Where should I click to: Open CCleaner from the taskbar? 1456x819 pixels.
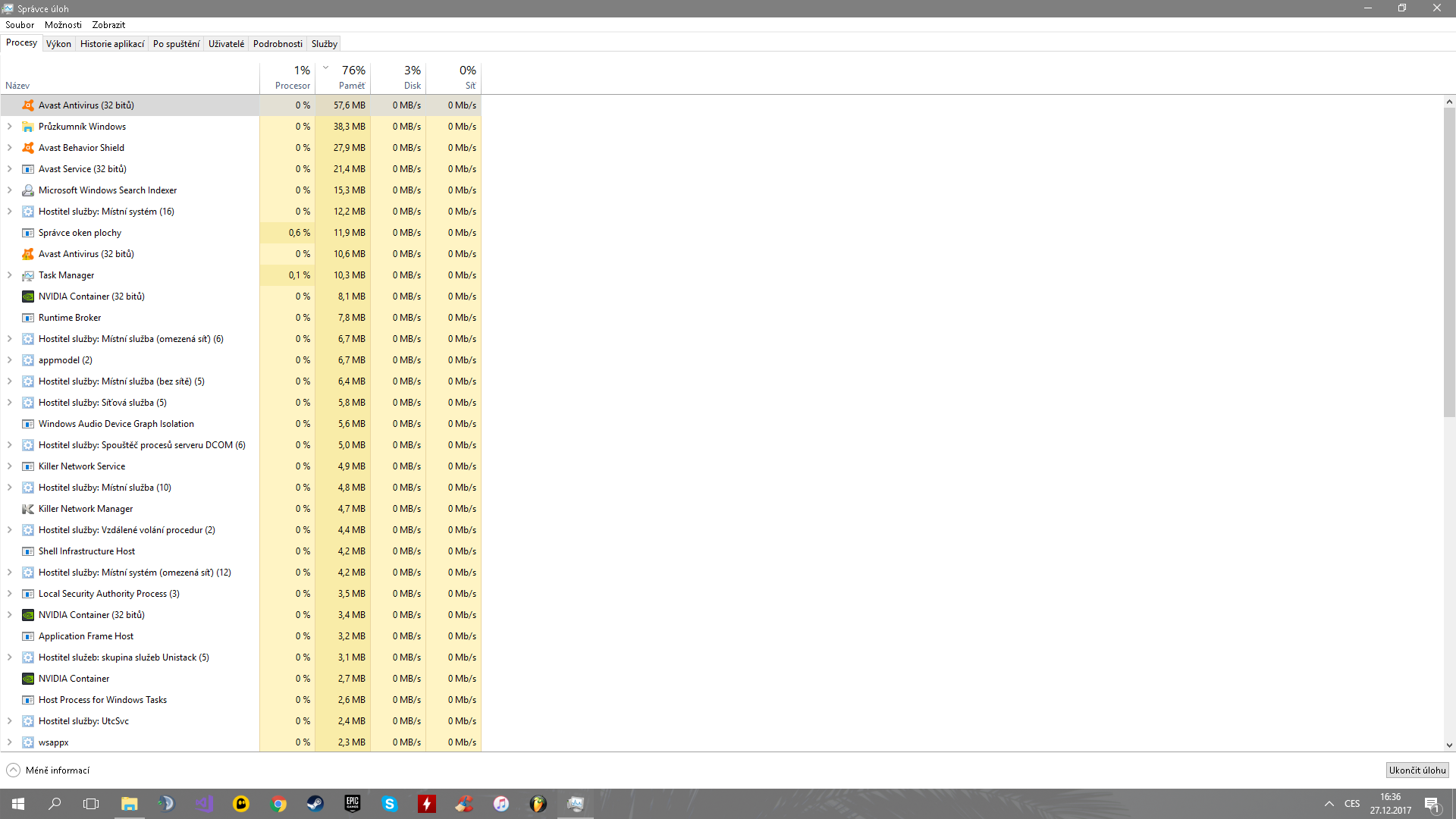click(464, 804)
